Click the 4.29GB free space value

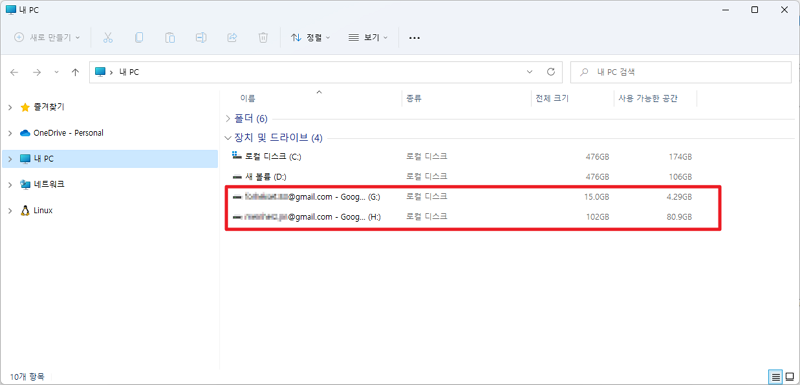pos(679,197)
